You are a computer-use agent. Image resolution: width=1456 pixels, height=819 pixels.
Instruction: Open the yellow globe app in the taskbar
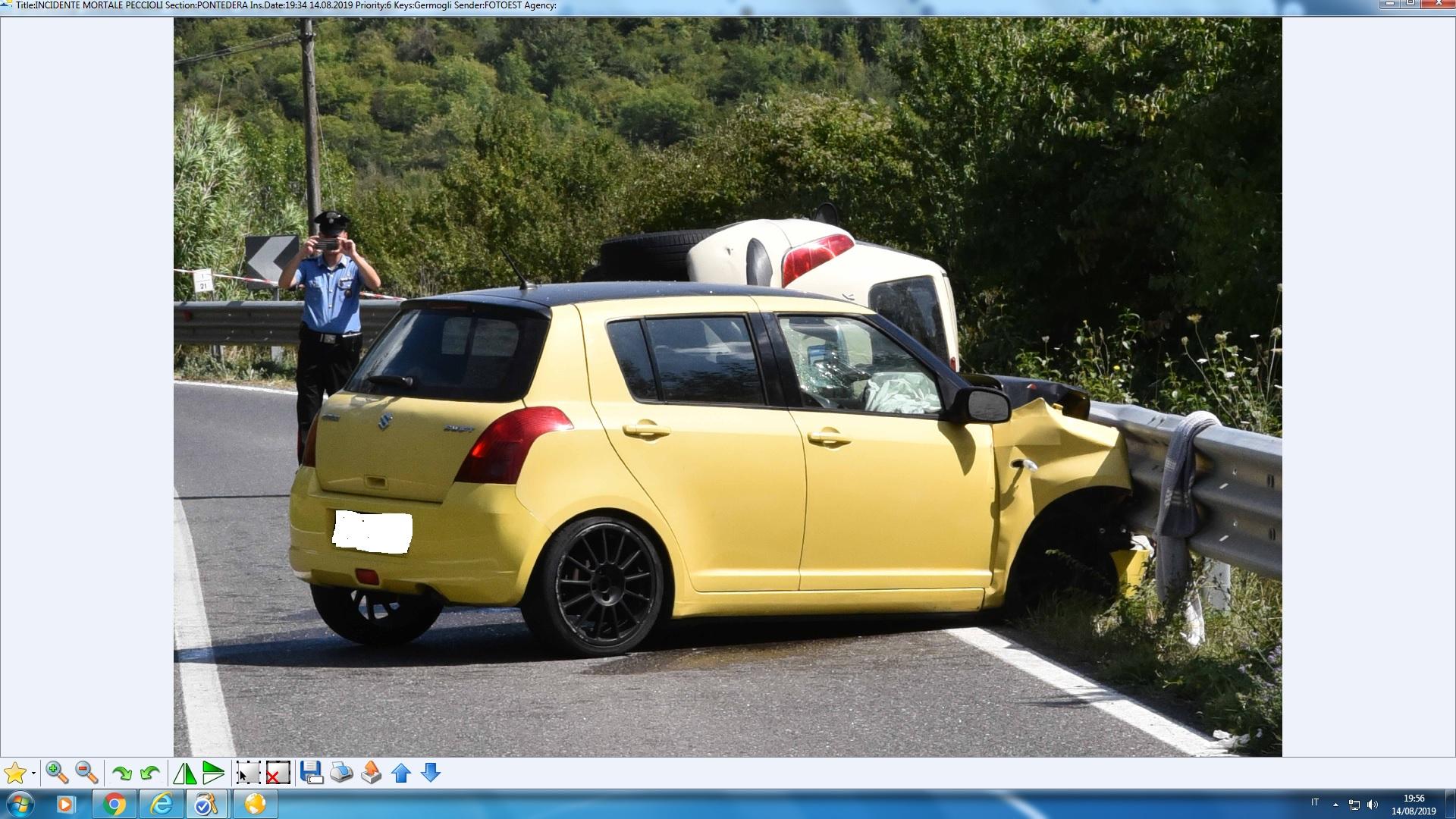pos(255,804)
